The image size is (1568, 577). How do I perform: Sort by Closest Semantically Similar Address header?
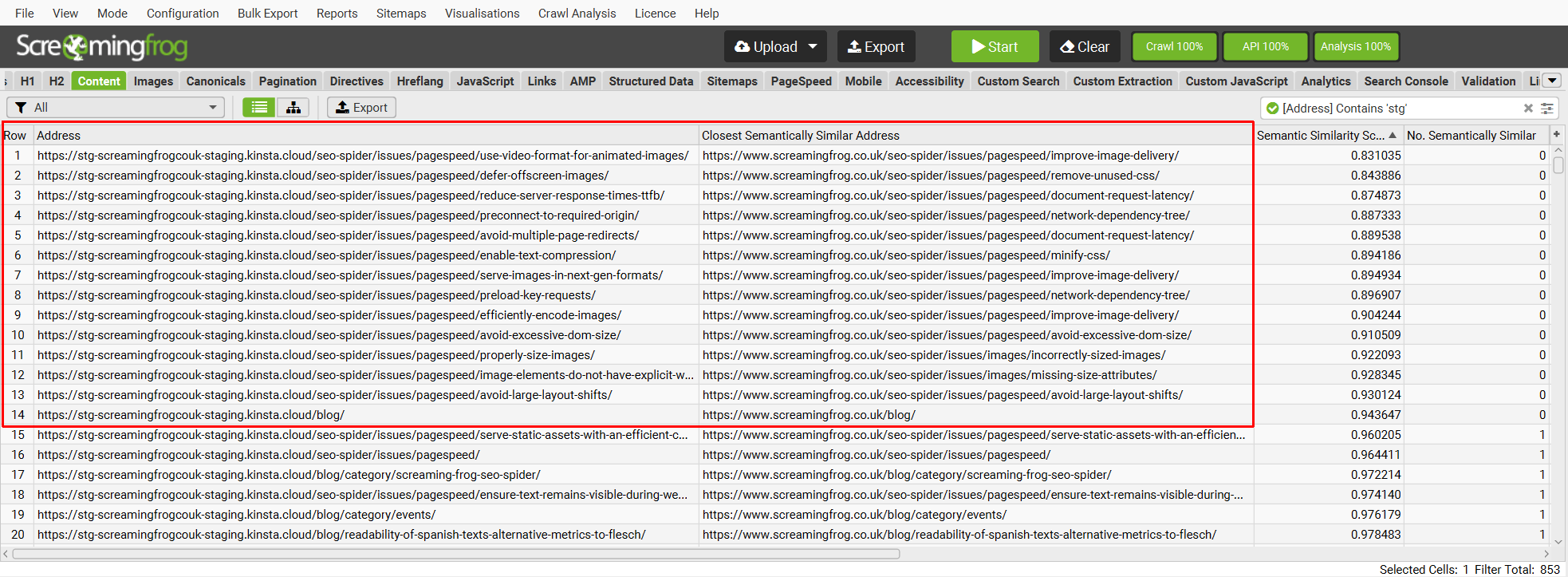976,135
